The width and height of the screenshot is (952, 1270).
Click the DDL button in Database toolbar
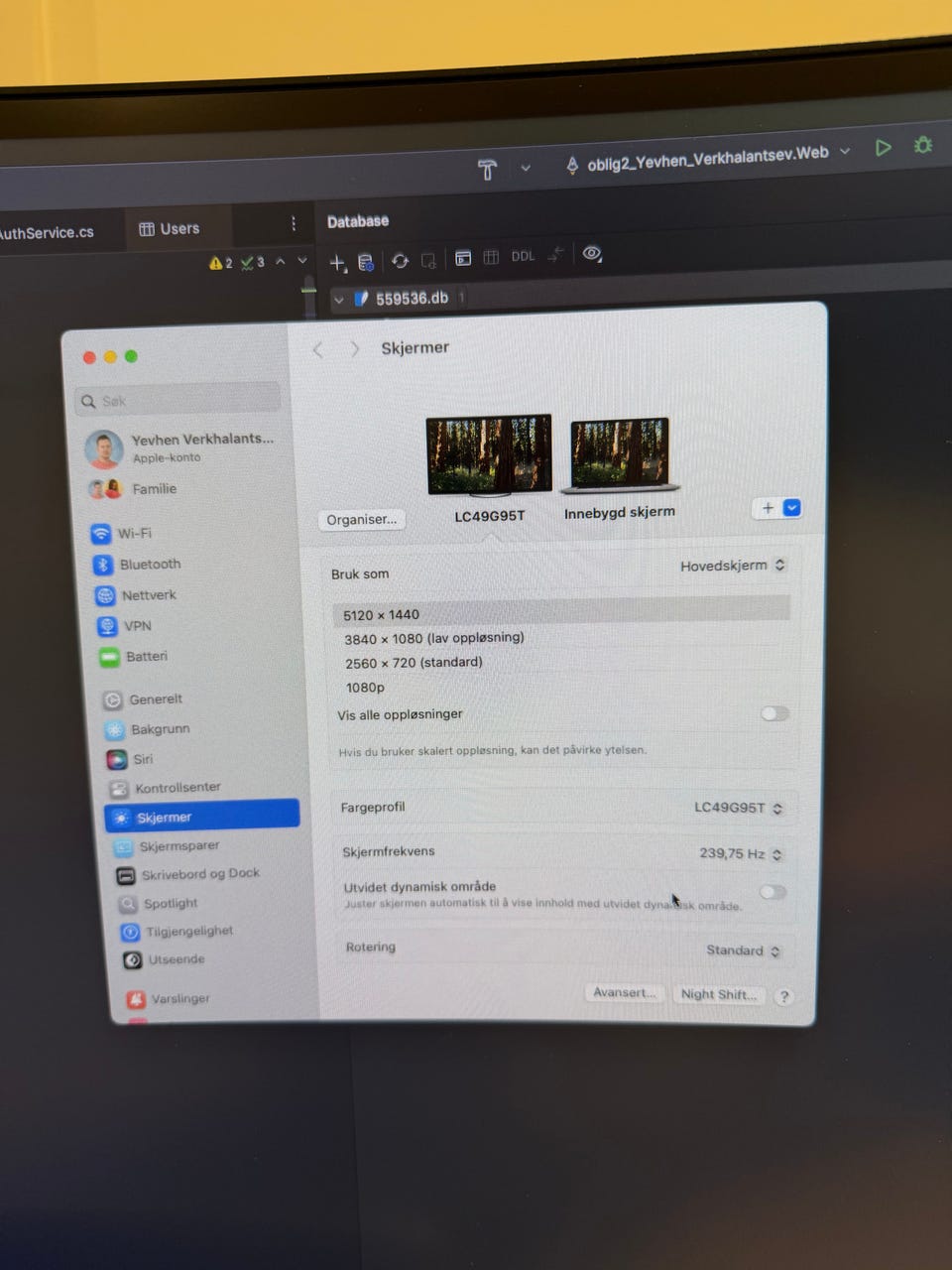pos(523,256)
